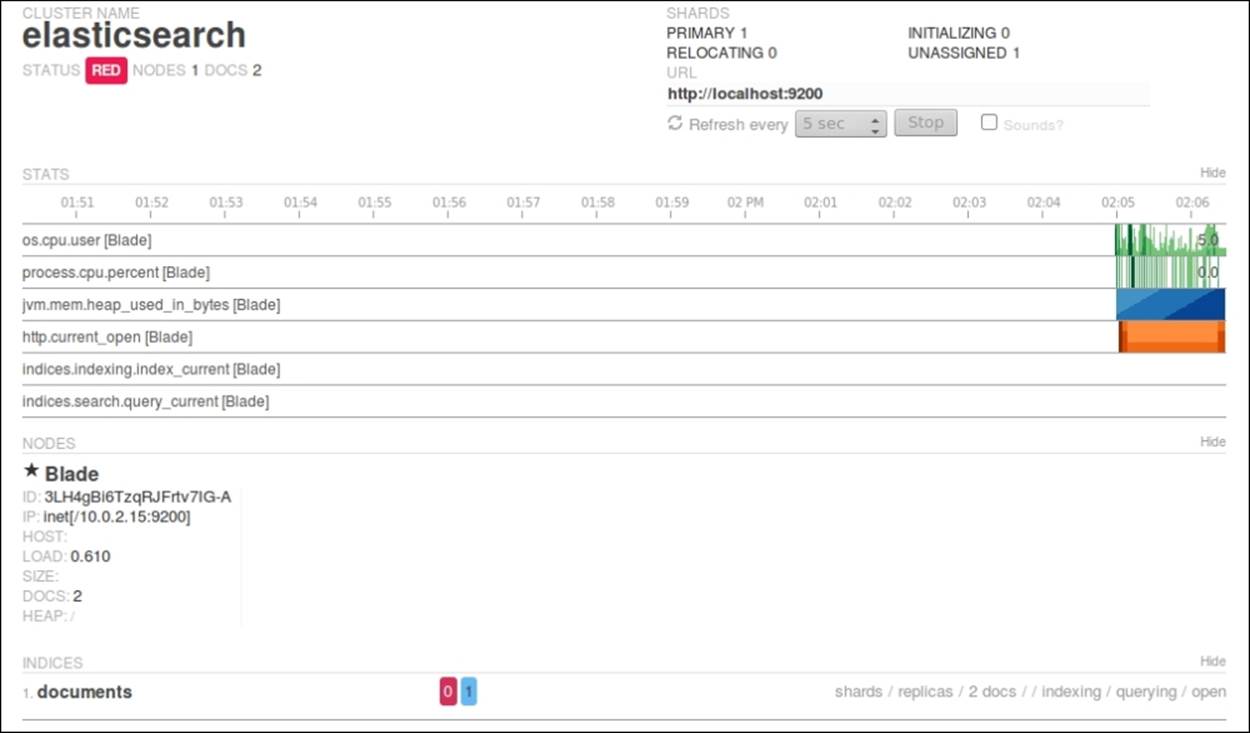Click the shards label in documents row
Screen dimensions: 1250x733
click(x=859, y=692)
